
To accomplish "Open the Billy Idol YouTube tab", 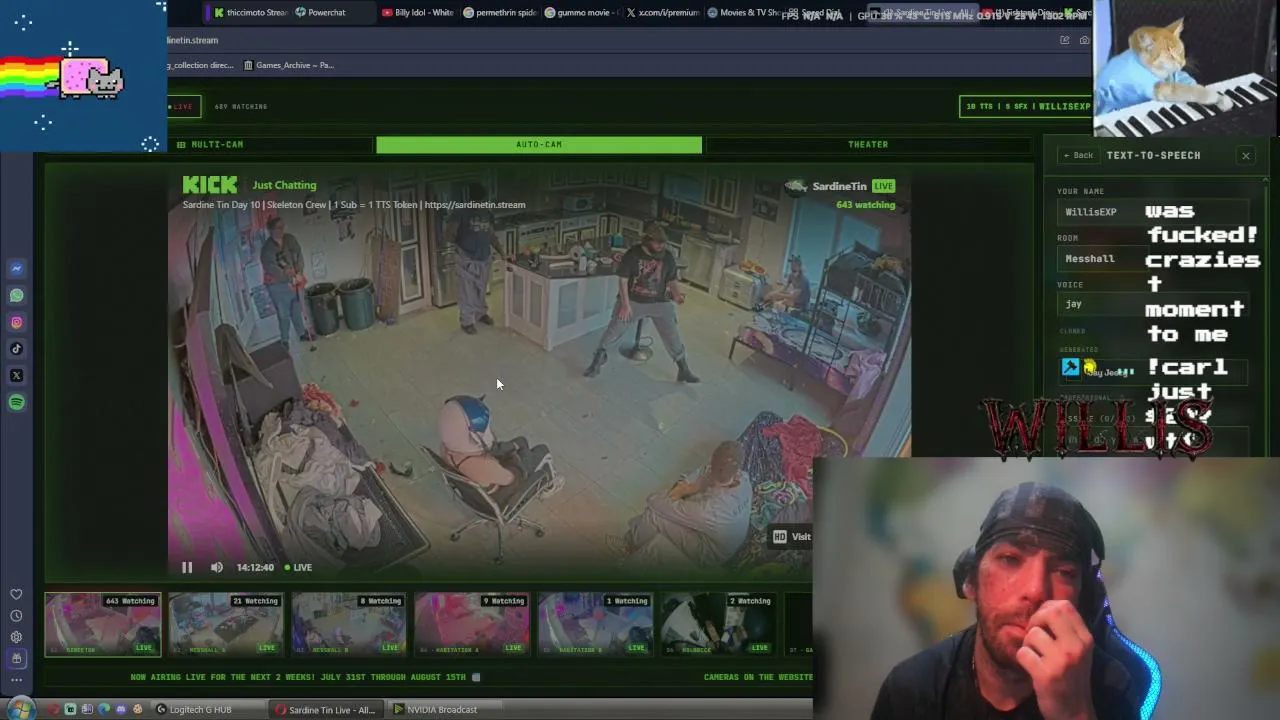I will tap(418, 12).
